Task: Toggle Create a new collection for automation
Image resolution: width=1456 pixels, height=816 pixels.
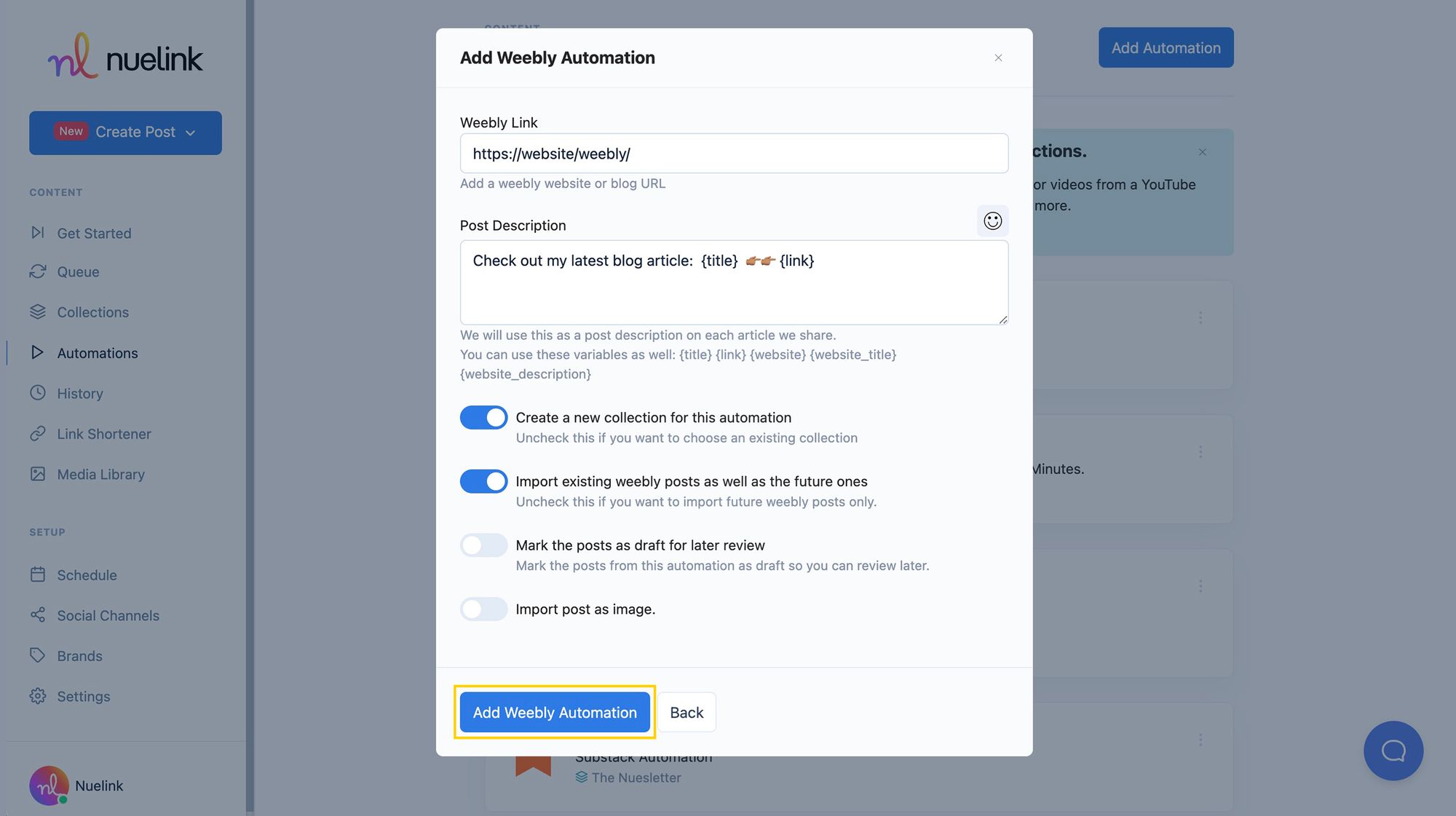Action: (483, 417)
